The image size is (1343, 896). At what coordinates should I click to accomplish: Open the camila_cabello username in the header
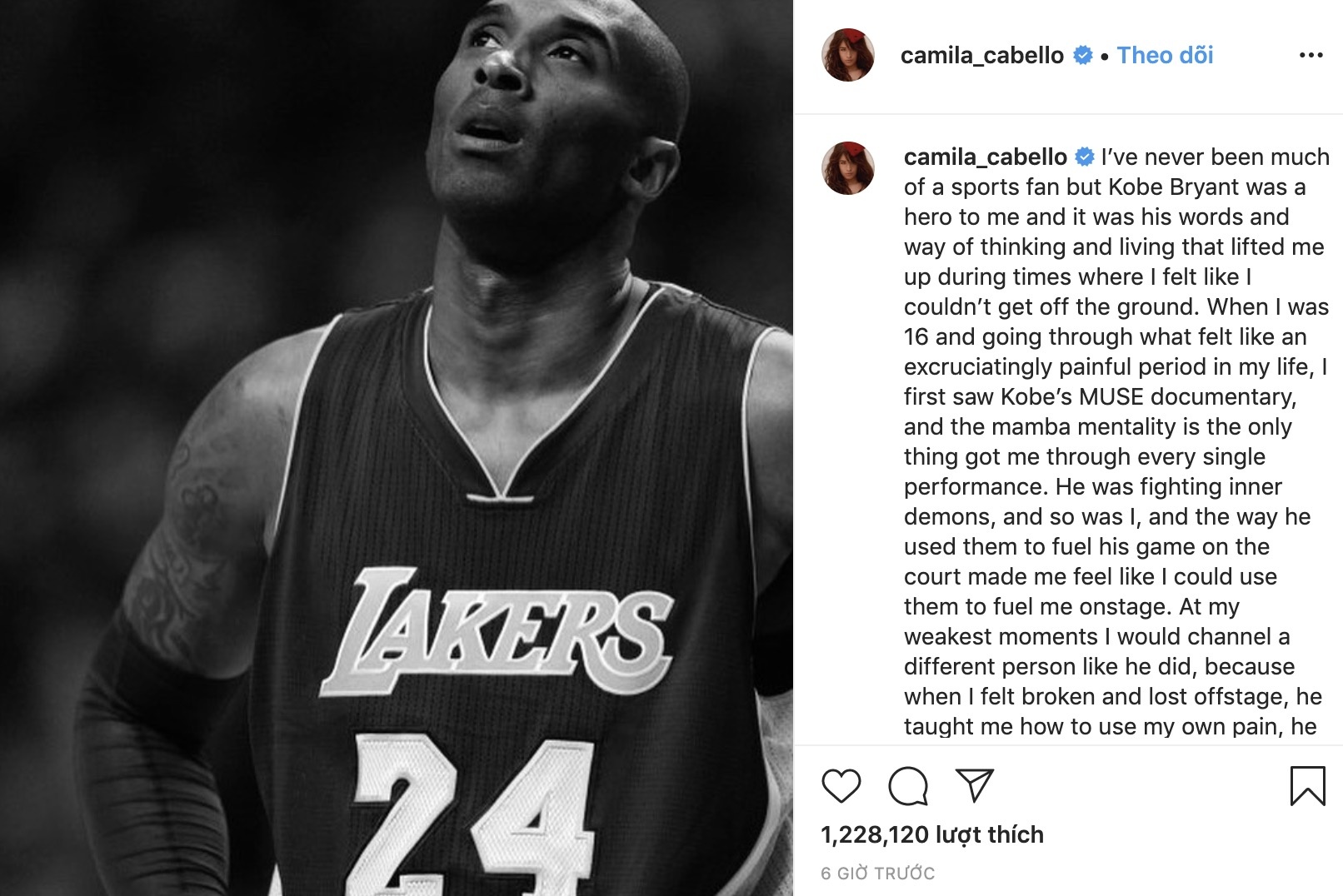981,56
